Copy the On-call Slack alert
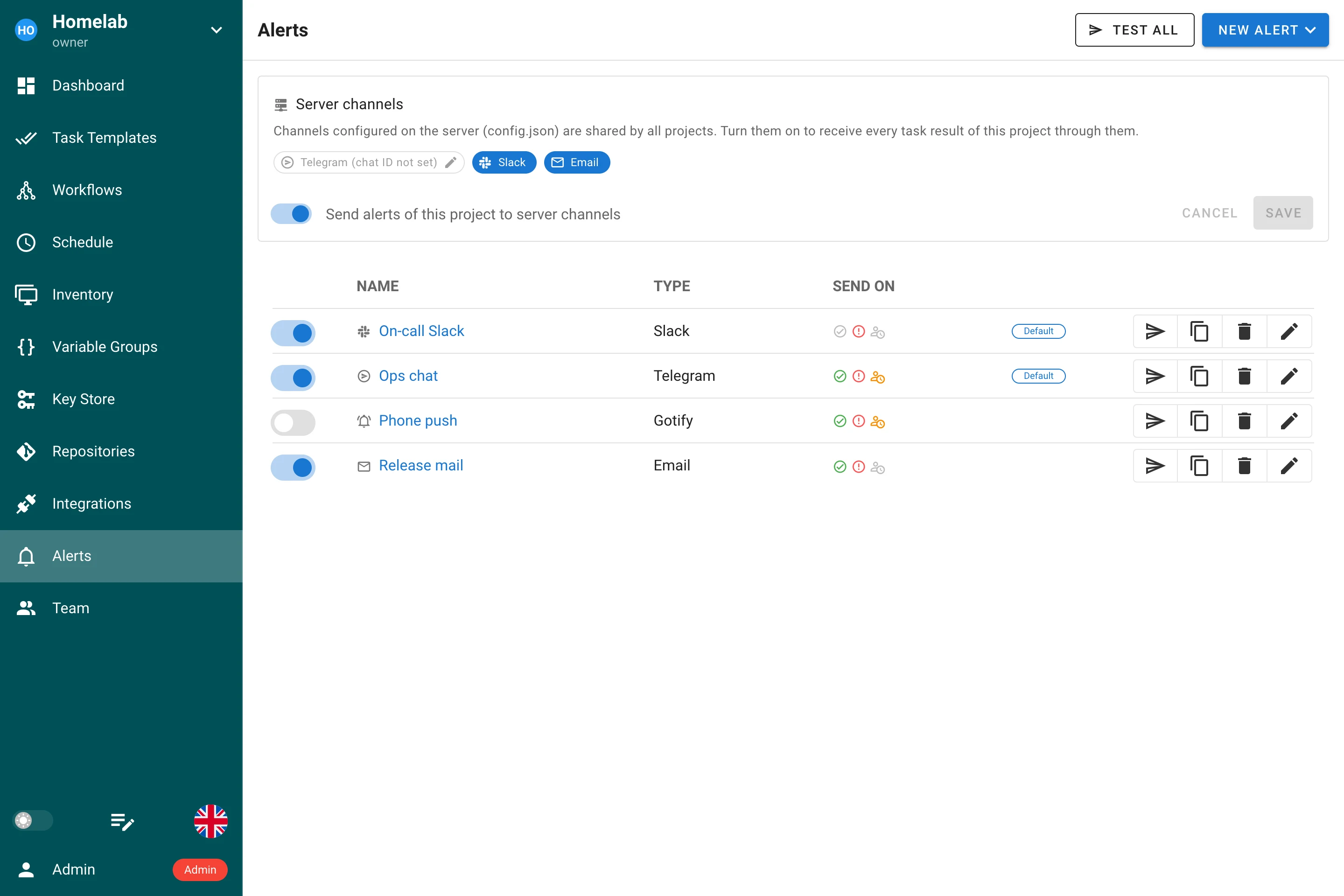Screen dimensions: 1344x896 point(1199,331)
